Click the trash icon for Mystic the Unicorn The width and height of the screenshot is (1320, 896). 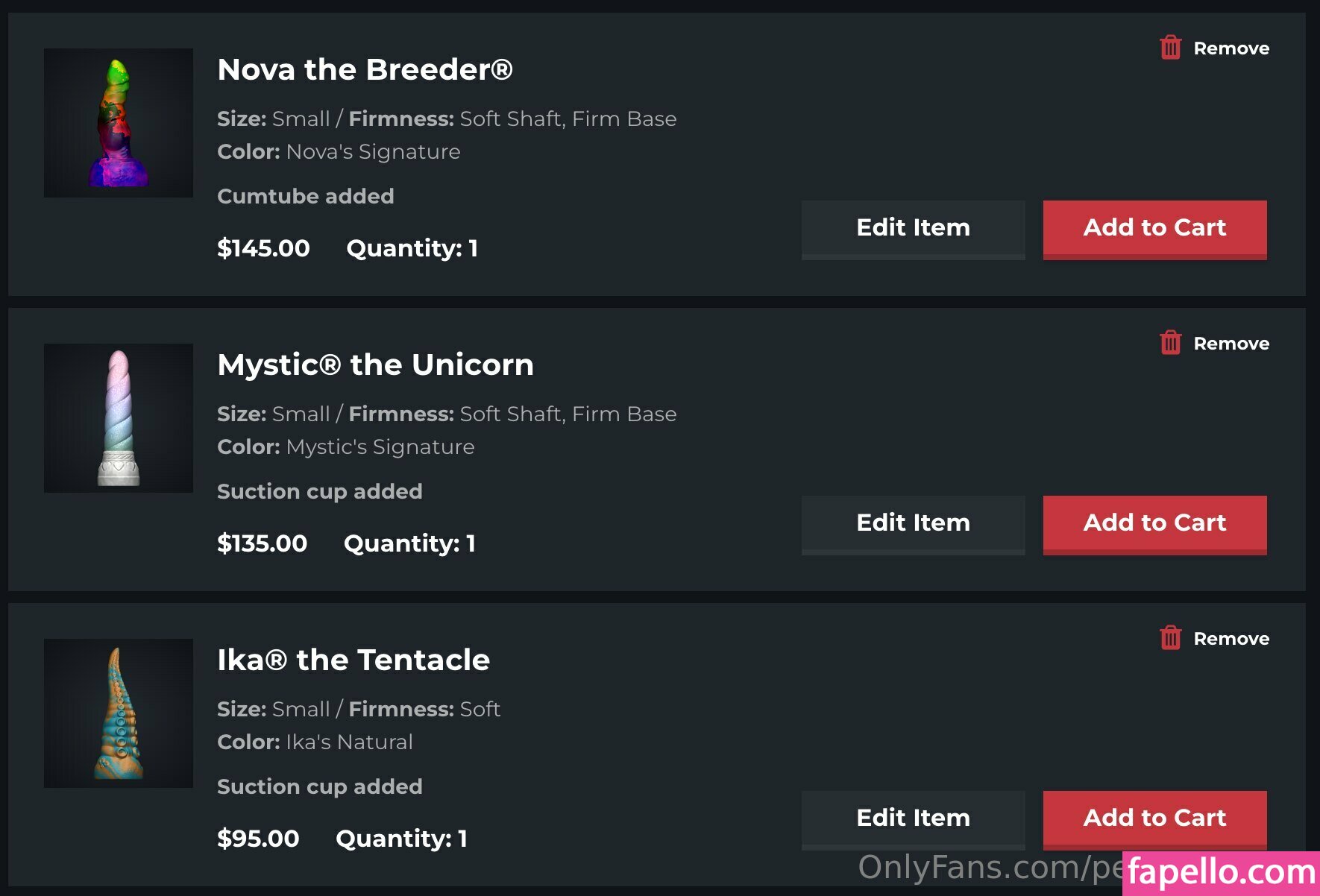click(x=1170, y=343)
